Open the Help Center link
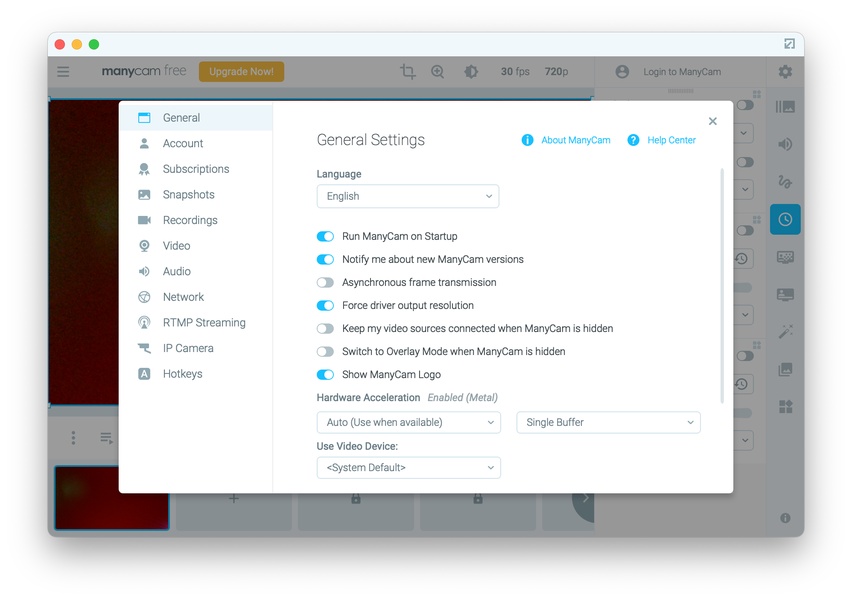852x600 pixels. click(x=671, y=140)
